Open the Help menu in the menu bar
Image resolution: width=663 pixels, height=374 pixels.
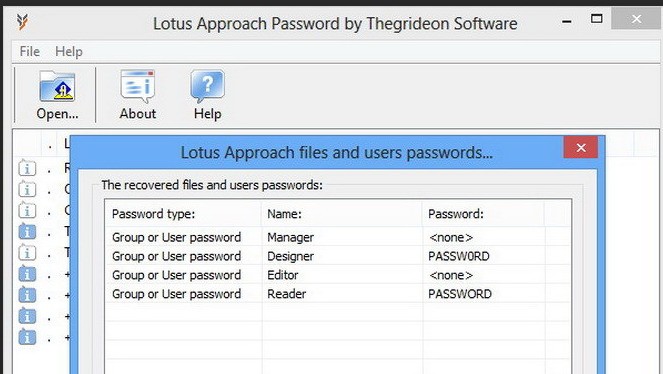69,52
